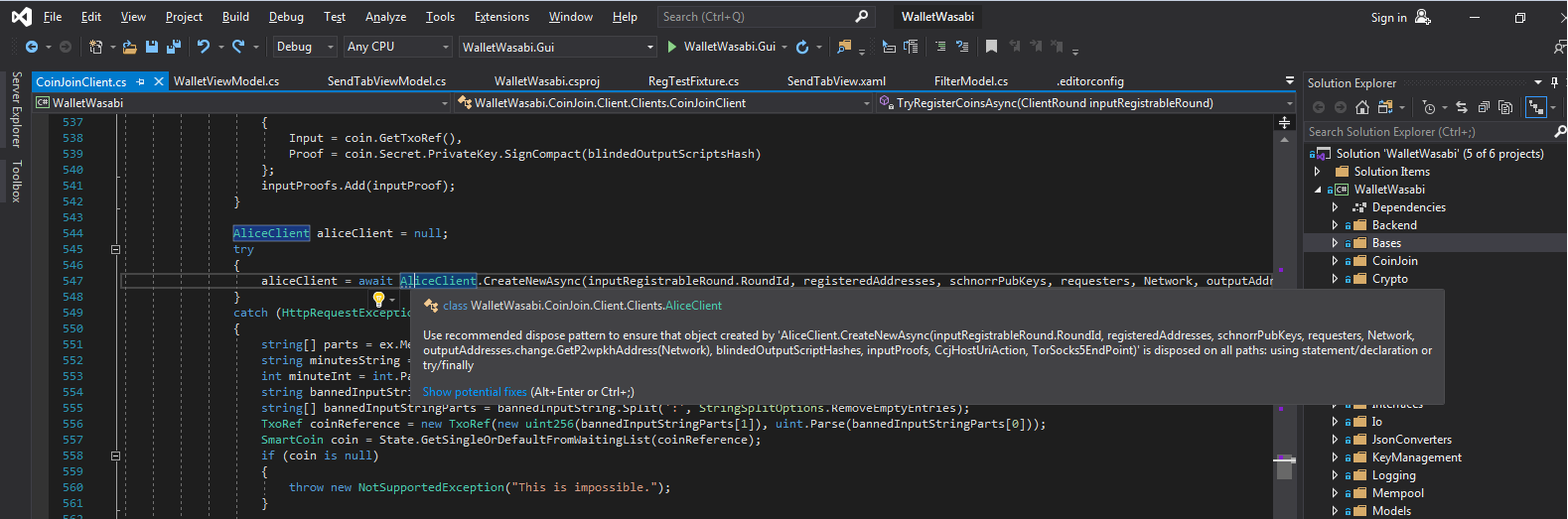
Task: Collapse the try block outlining box
Action: (115, 249)
